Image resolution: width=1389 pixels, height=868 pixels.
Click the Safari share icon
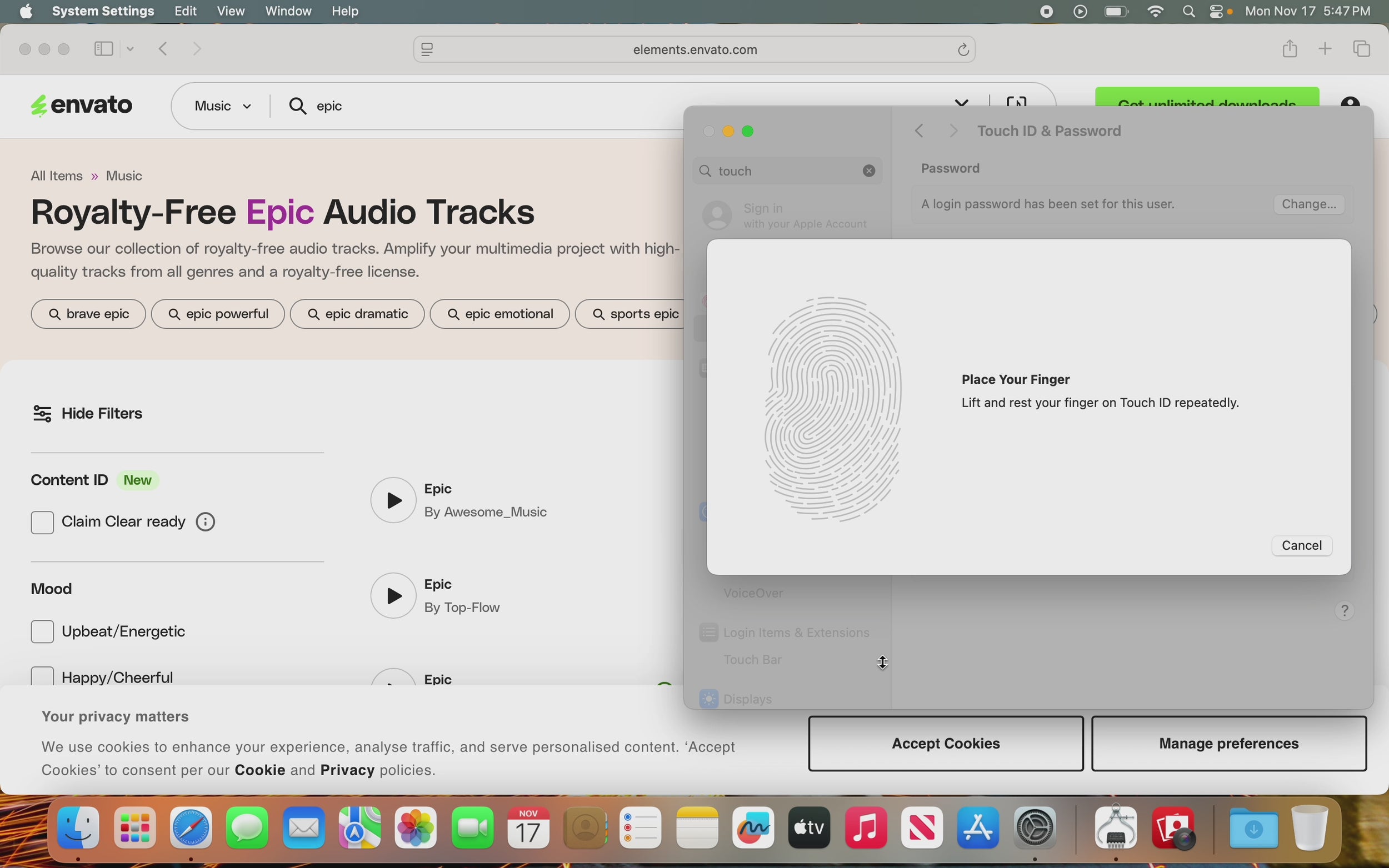1290,49
